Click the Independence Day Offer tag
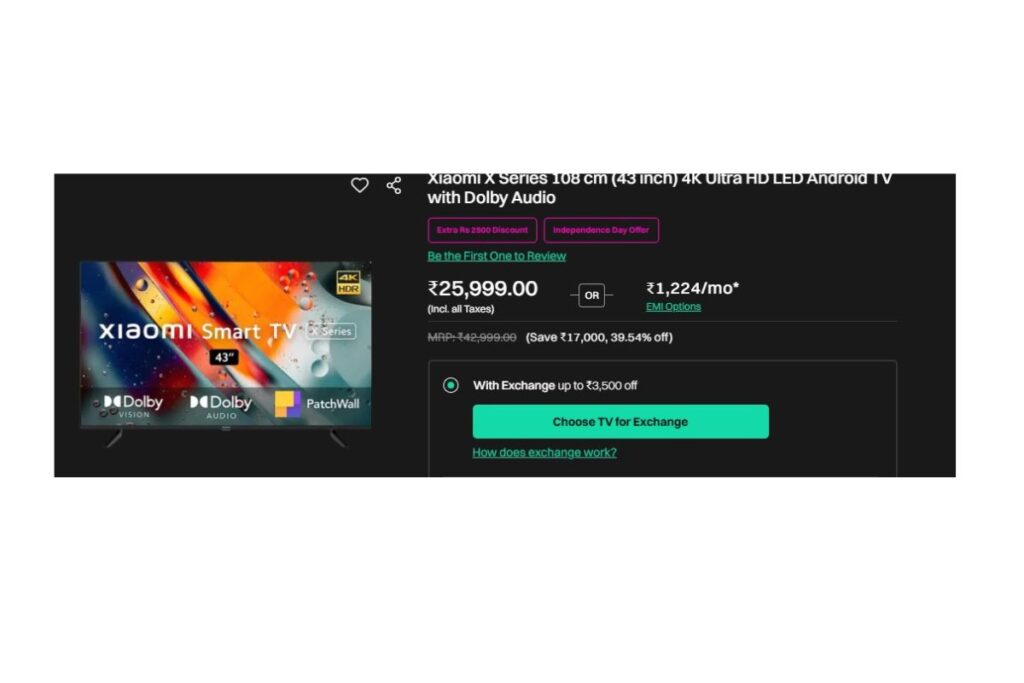 tap(601, 230)
